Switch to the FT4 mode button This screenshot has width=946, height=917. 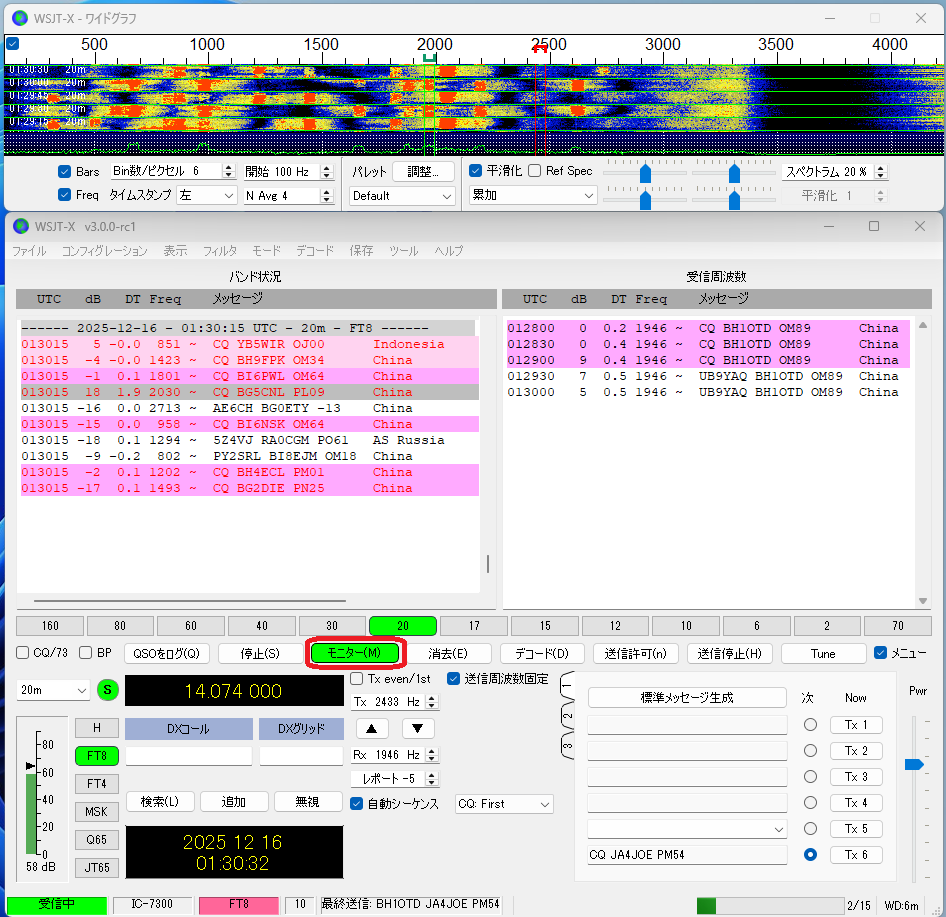click(x=96, y=784)
